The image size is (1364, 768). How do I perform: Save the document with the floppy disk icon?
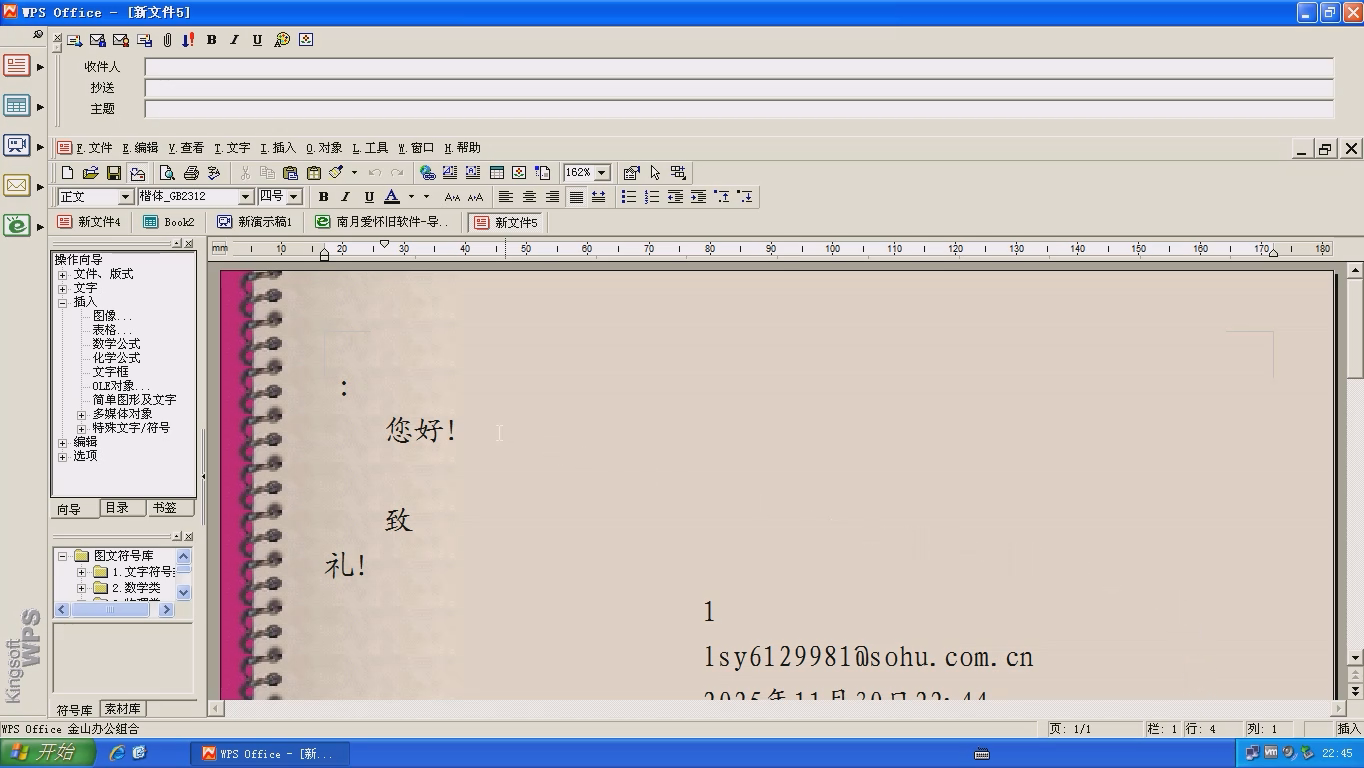(113, 173)
